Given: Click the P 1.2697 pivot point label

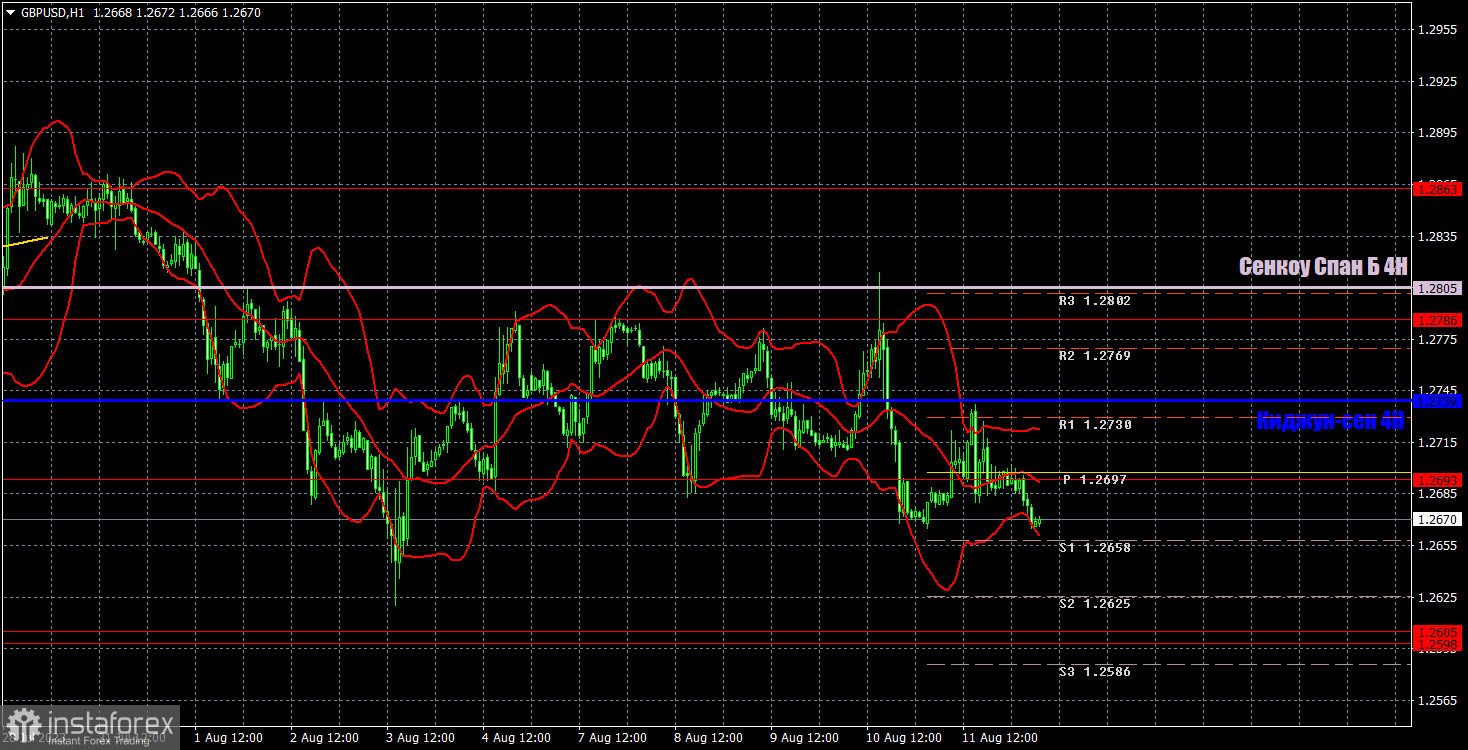Looking at the screenshot, I should [x=1096, y=480].
